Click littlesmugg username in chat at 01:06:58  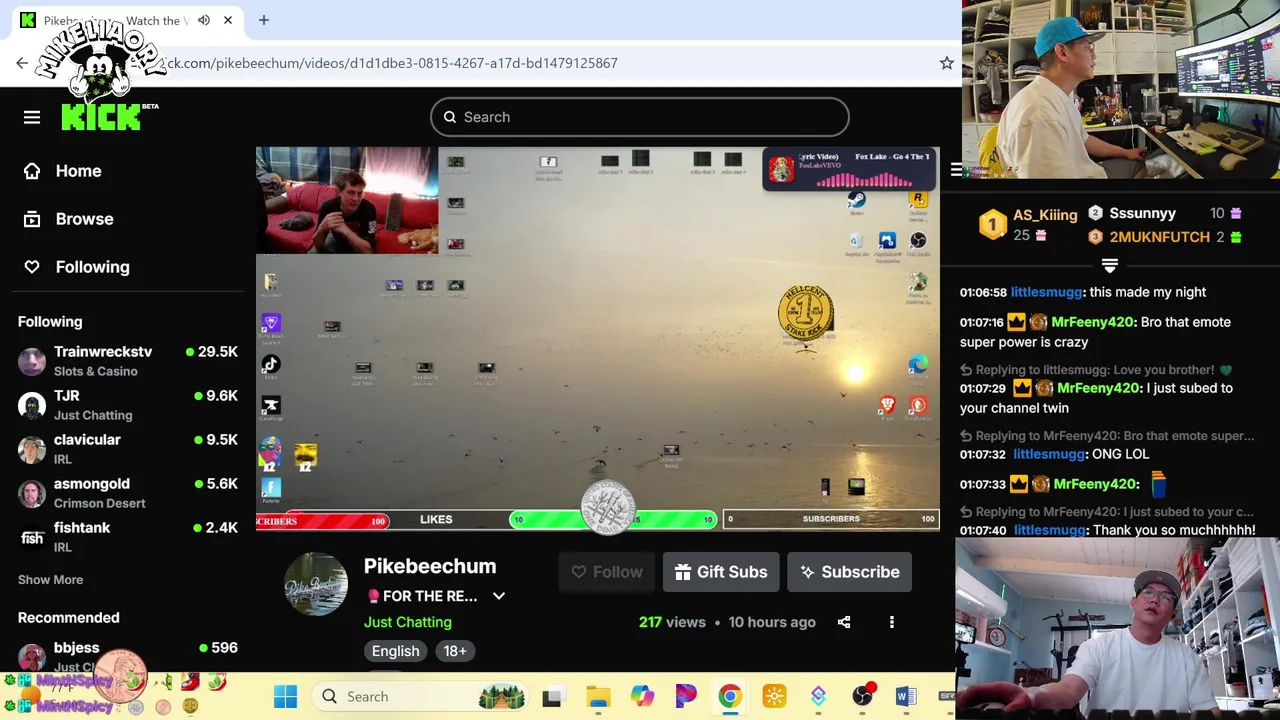(x=1046, y=292)
